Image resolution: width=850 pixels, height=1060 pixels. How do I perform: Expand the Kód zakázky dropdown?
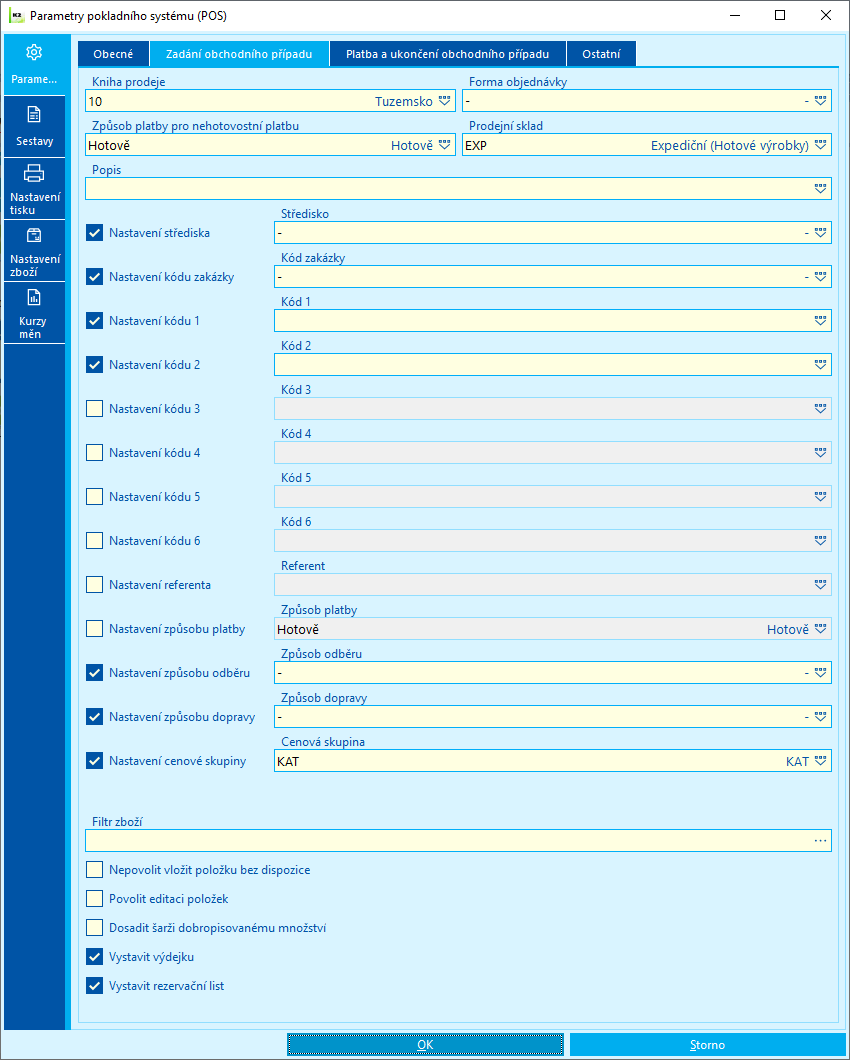tap(820, 277)
